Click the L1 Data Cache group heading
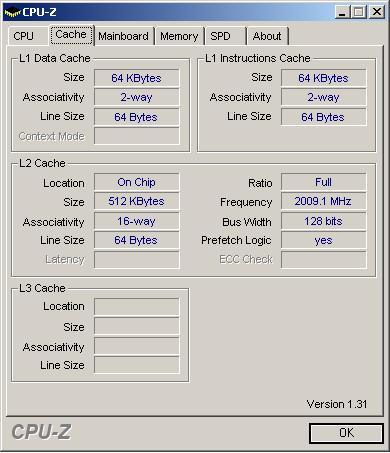The height and width of the screenshot is (453, 390). pyautogui.click(x=55, y=58)
